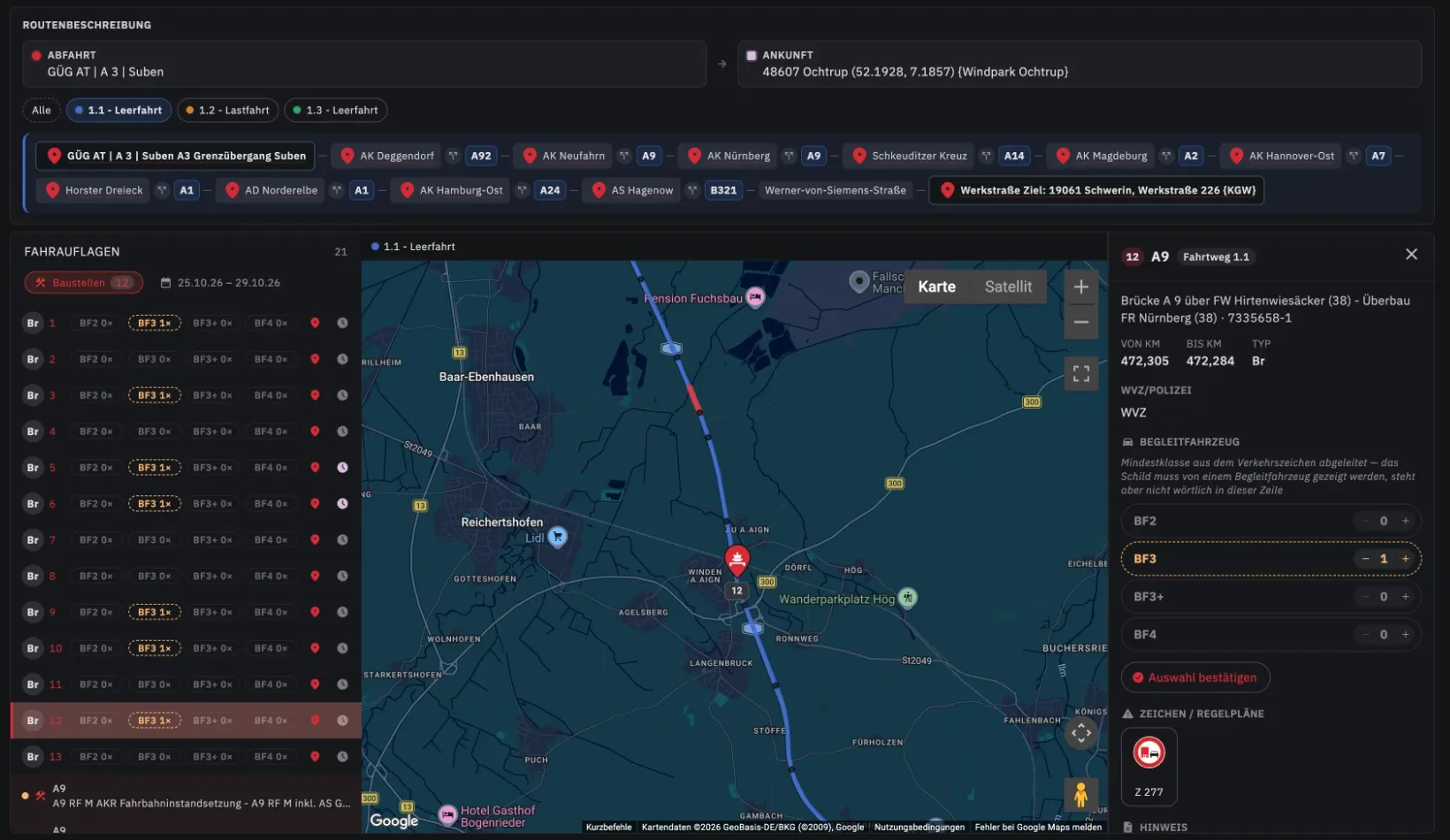
Task: Click the Ankunft 48607 Ochtrup field
Action: click(x=1080, y=64)
